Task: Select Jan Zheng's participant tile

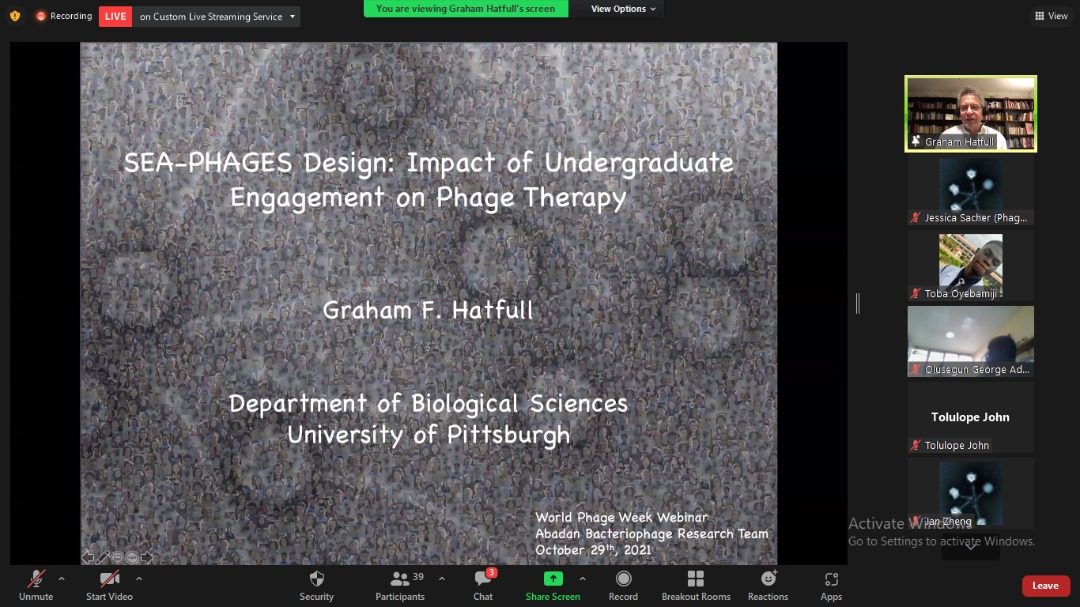Action: (x=970, y=493)
